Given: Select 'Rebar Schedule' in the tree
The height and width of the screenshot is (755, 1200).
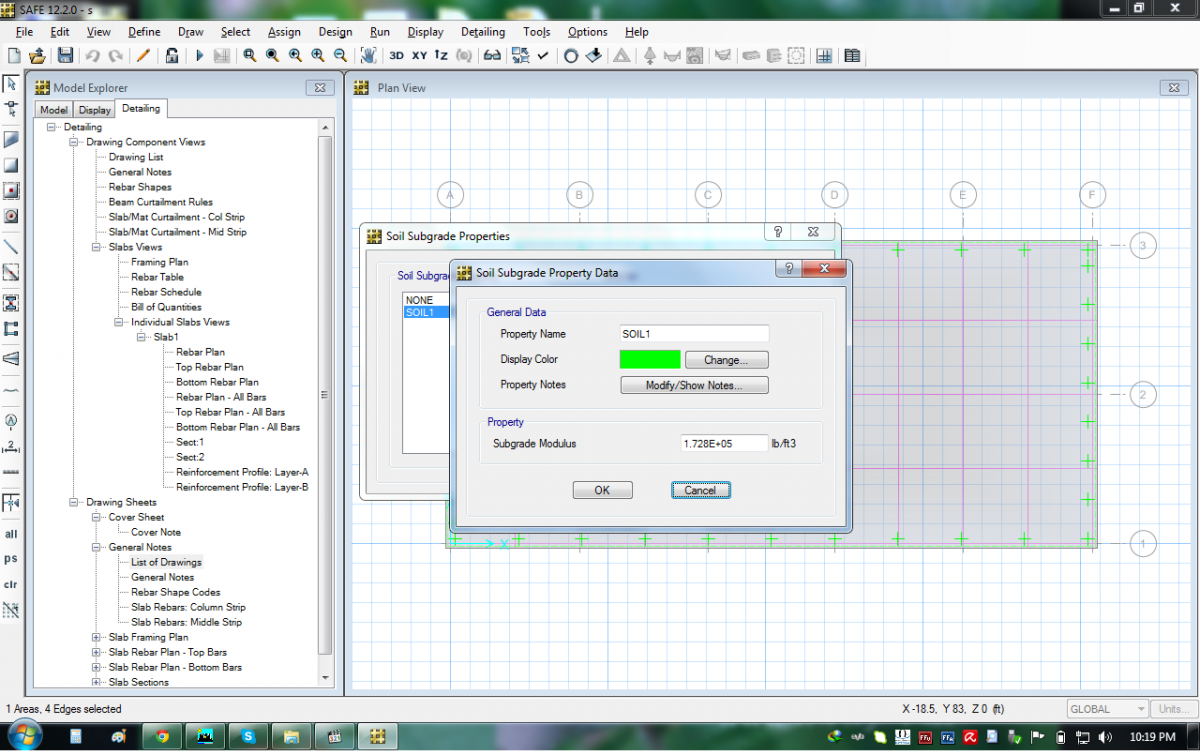Looking at the screenshot, I should coord(166,292).
